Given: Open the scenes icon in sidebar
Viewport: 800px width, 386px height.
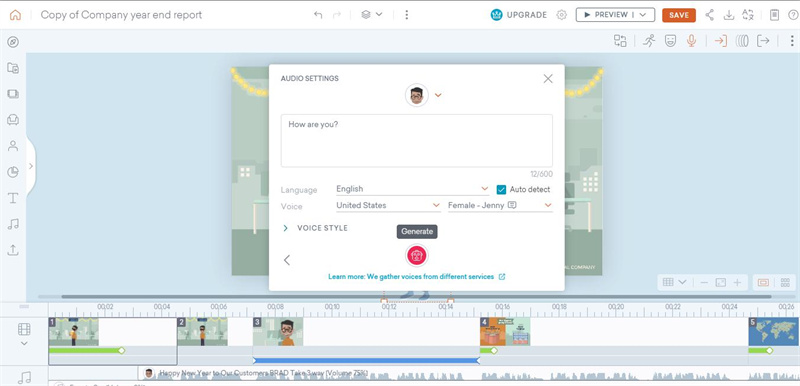Looking at the screenshot, I should (x=13, y=94).
